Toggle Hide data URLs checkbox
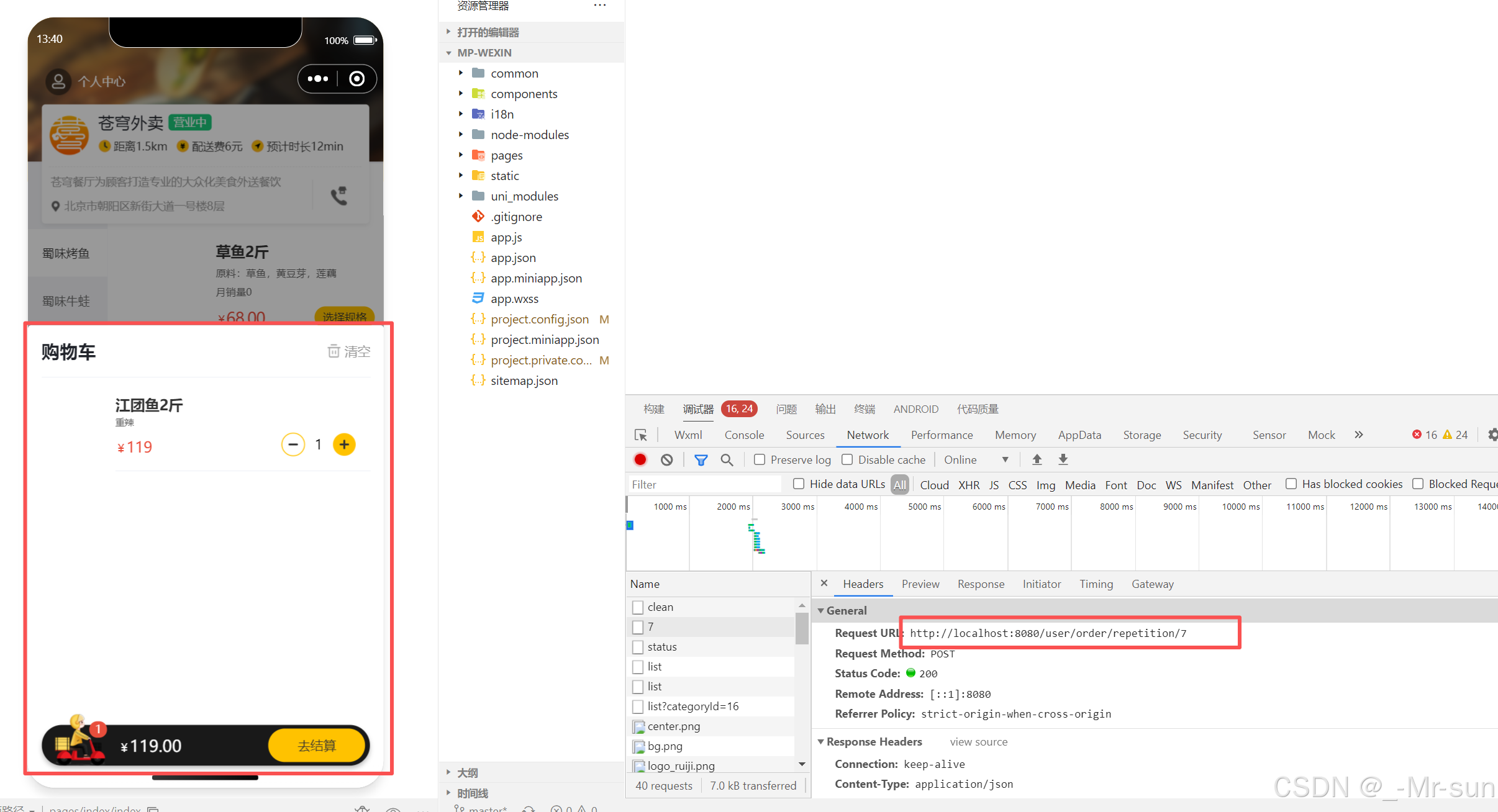 pyautogui.click(x=799, y=484)
